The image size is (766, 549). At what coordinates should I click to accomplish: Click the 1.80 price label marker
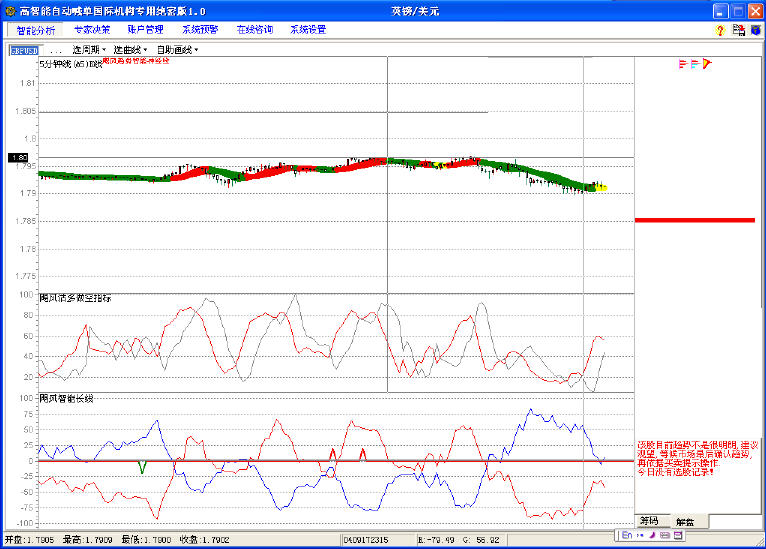pyautogui.click(x=19, y=158)
